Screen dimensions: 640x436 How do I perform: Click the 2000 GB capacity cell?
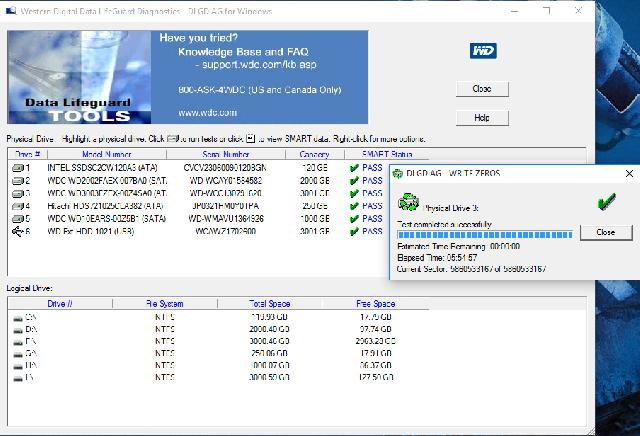314,181
